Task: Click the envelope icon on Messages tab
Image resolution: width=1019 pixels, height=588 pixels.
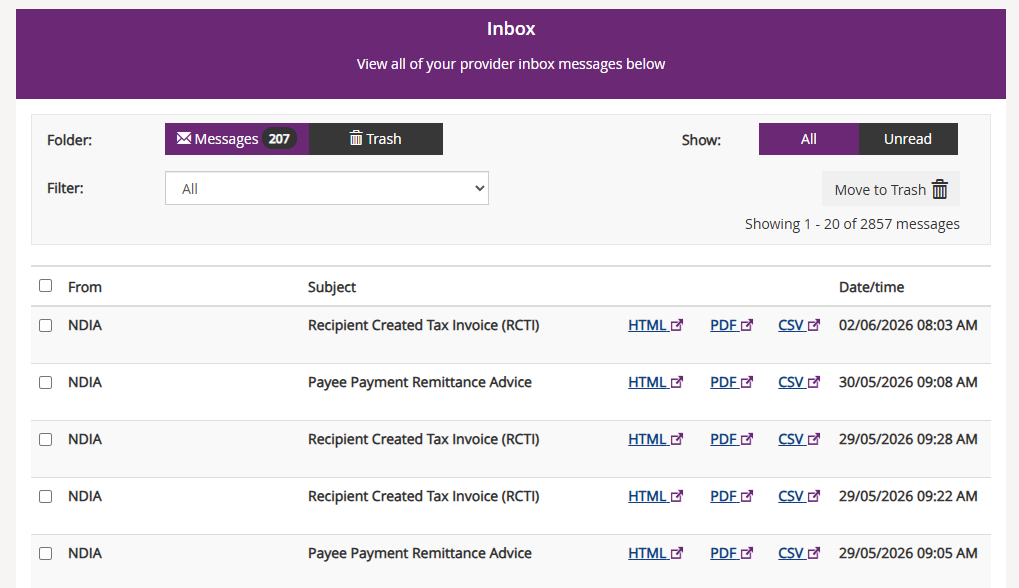Action: (184, 138)
